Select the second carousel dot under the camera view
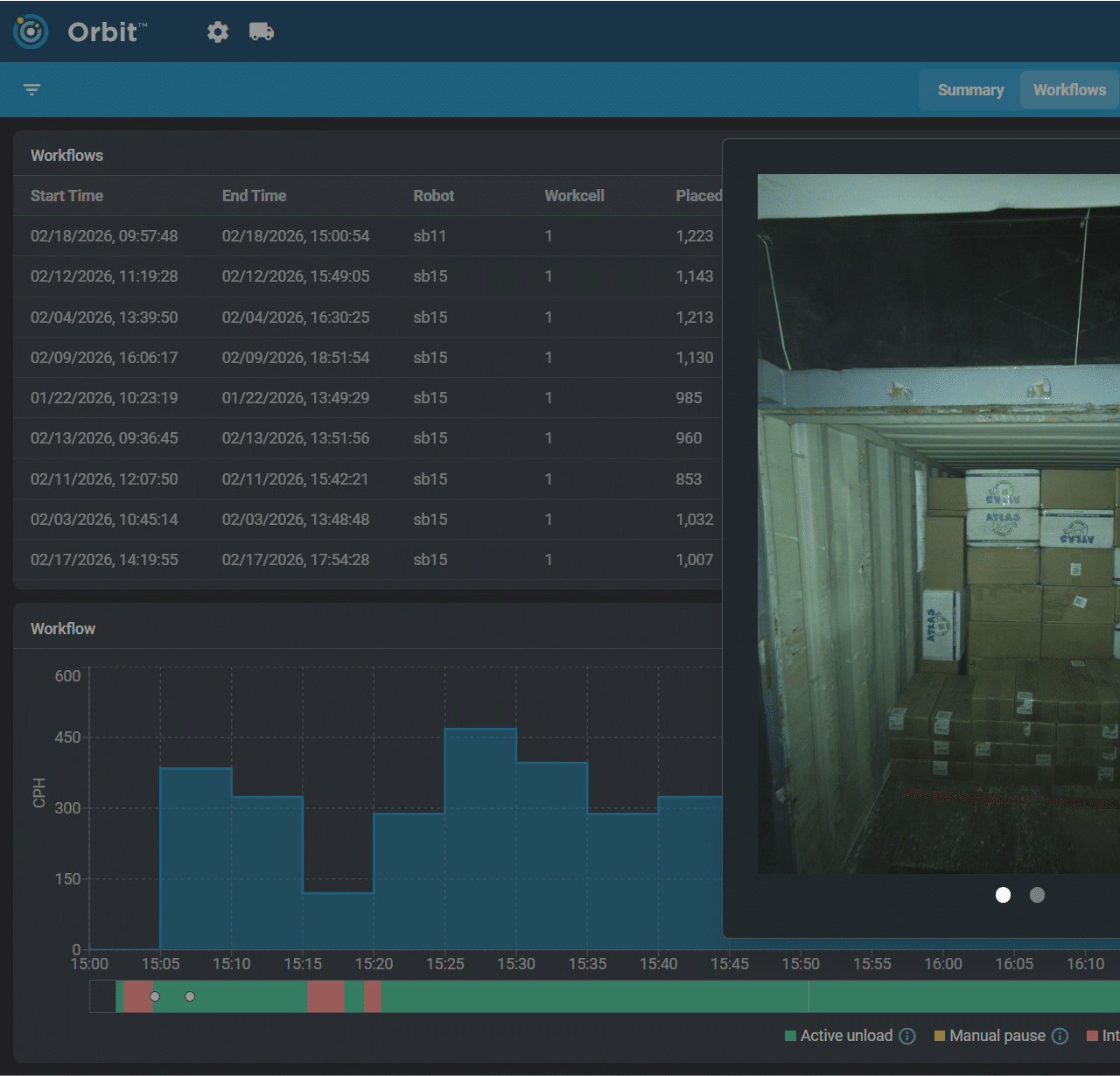Screen dimensions: 1120x1076 click(1038, 895)
